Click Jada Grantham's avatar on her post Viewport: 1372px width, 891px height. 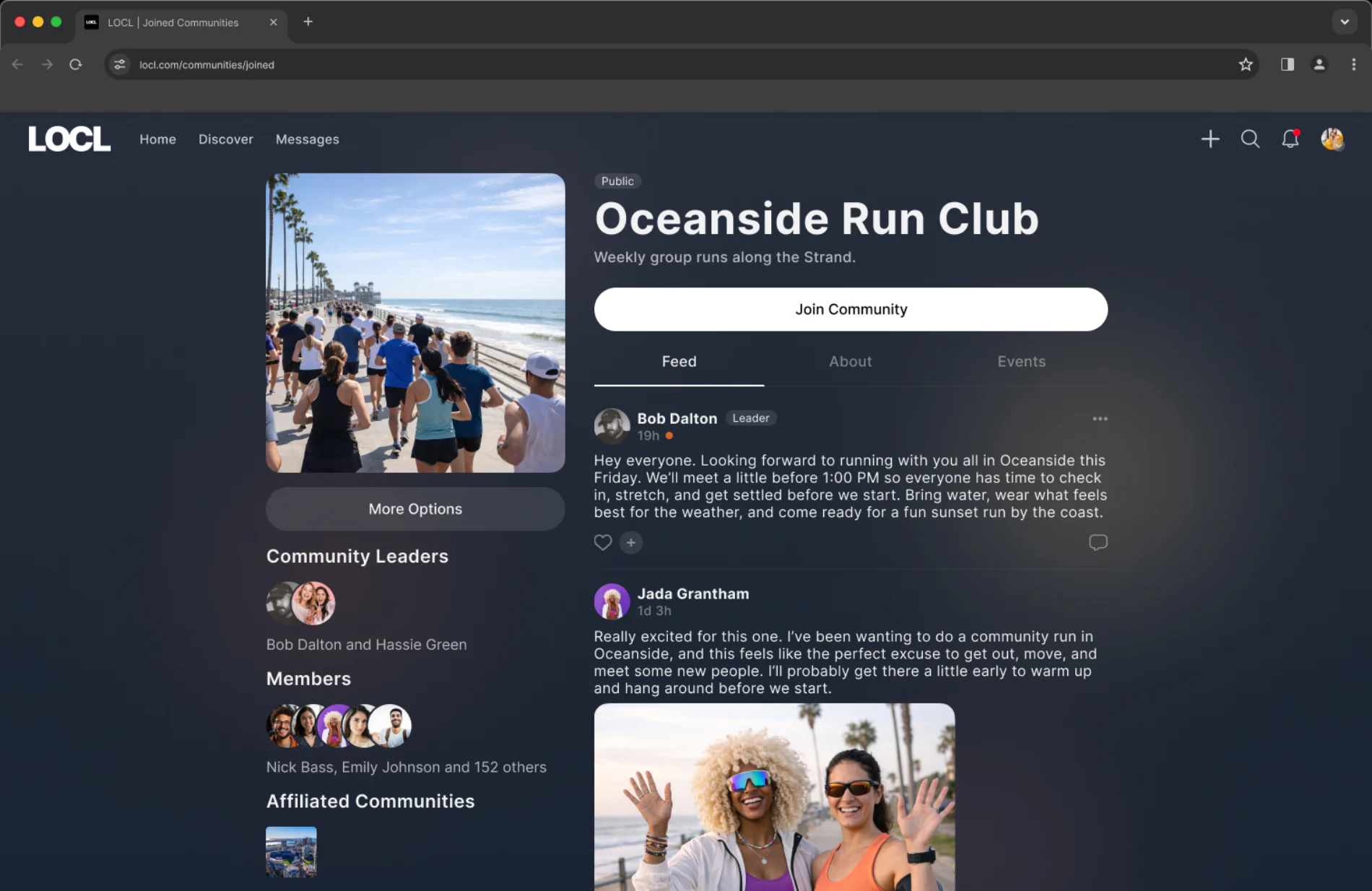612,601
